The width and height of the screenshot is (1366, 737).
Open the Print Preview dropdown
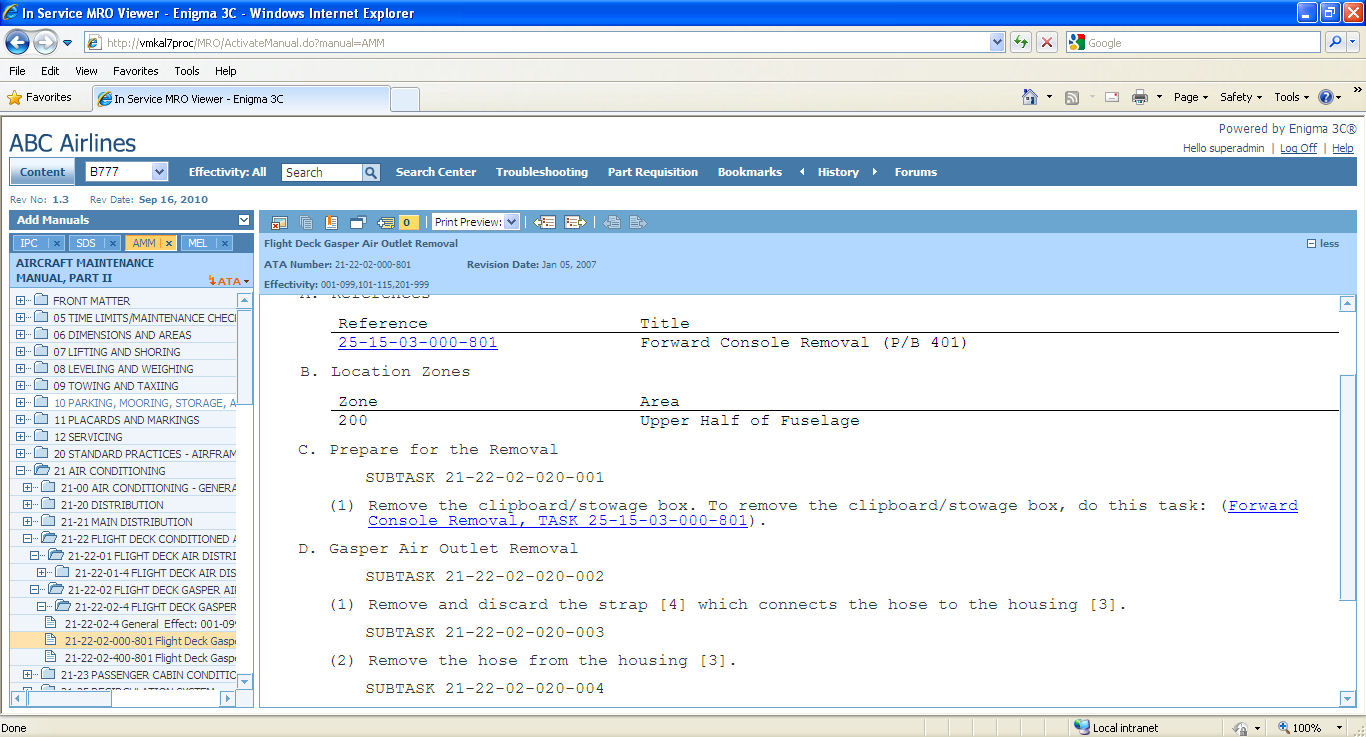tap(512, 222)
